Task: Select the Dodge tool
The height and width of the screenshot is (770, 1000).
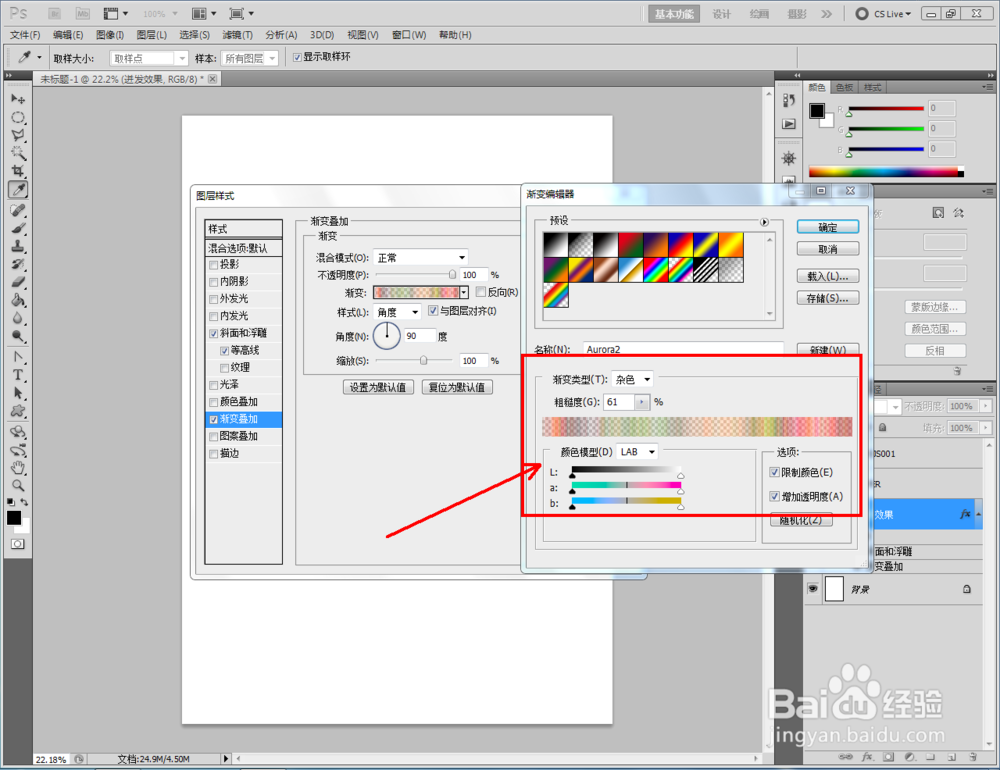Action: tap(18, 336)
